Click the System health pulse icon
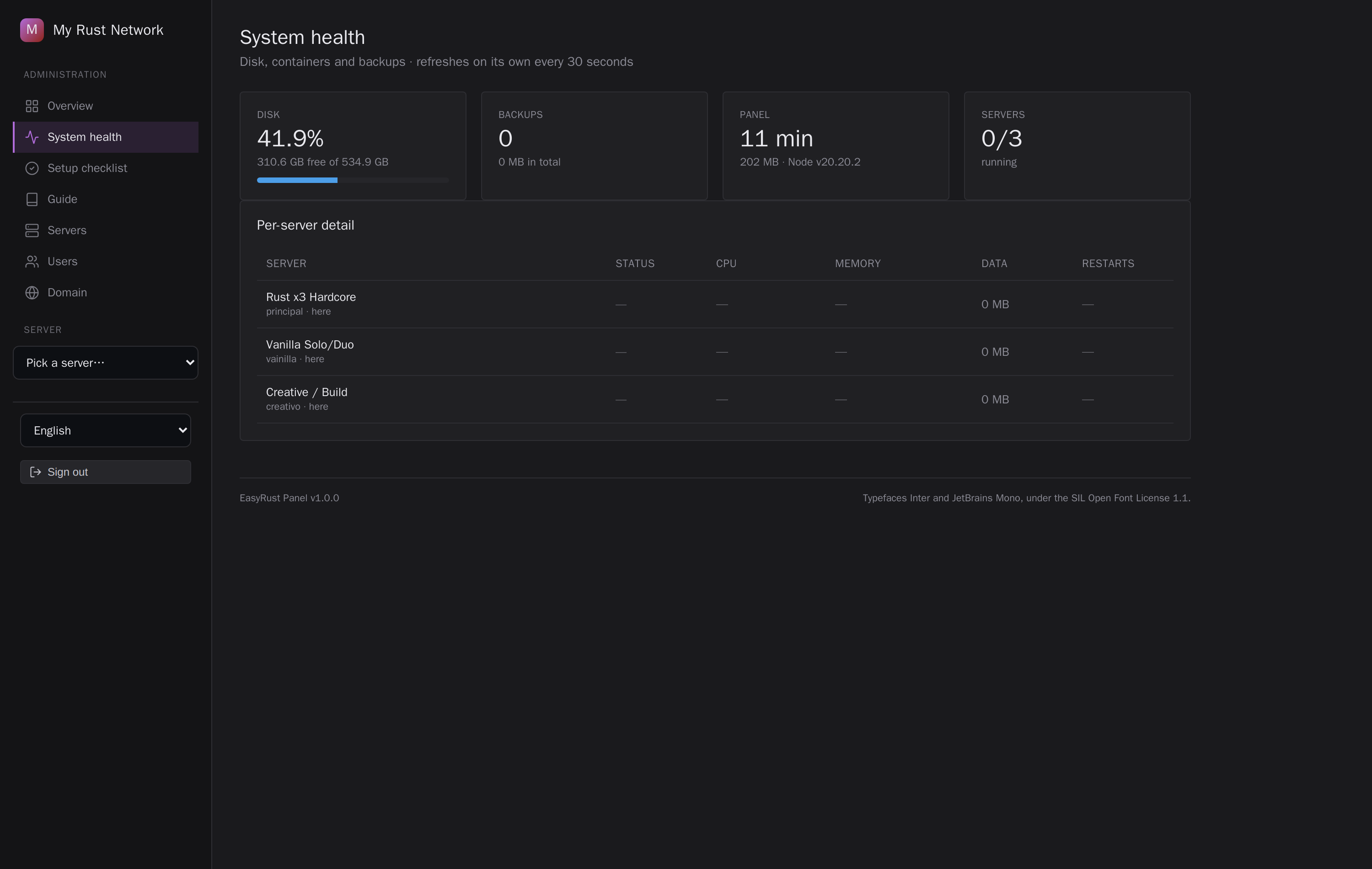The width and height of the screenshot is (1372, 869). 32,137
